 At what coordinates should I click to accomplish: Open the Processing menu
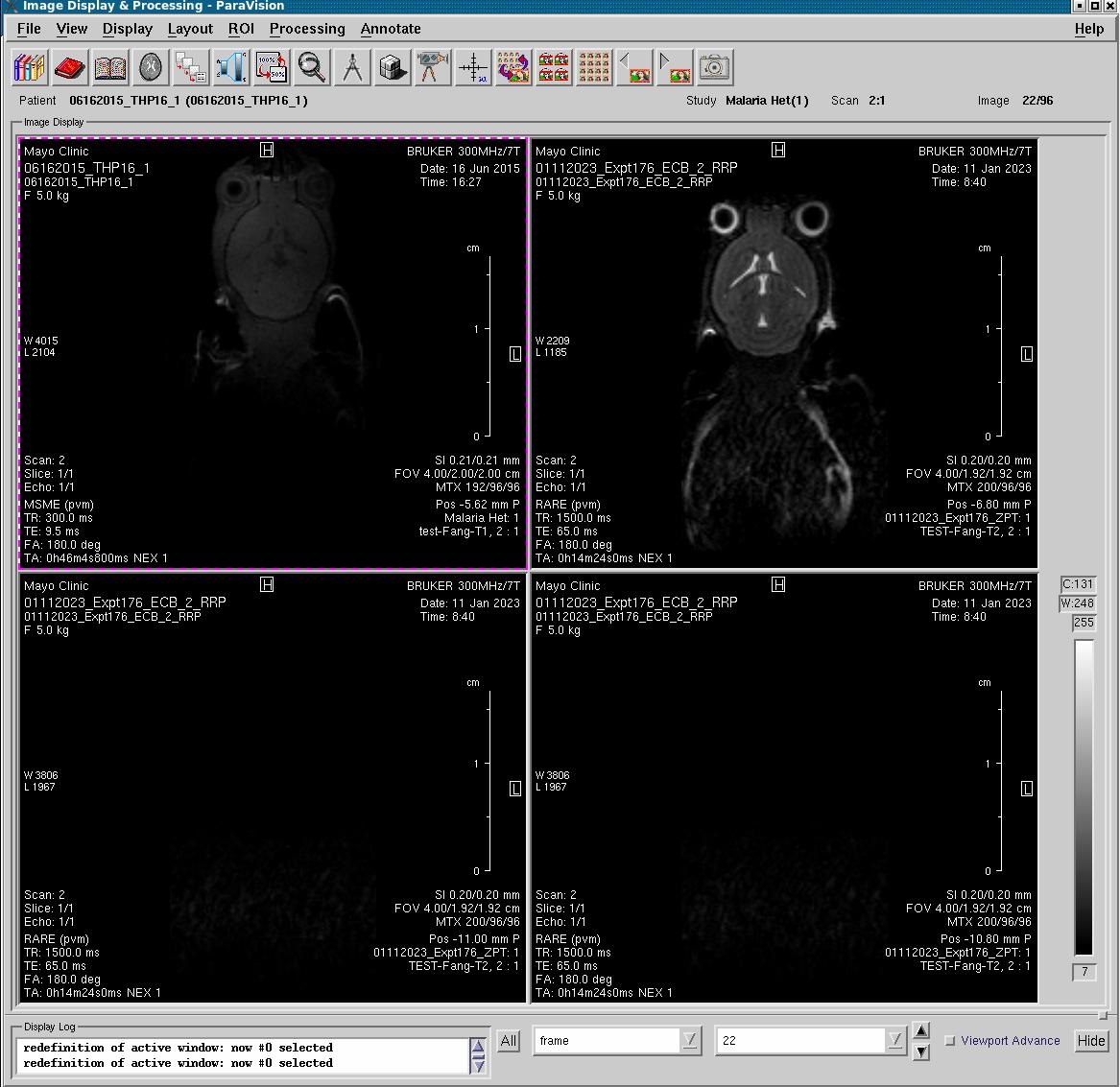(x=307, y=29)
